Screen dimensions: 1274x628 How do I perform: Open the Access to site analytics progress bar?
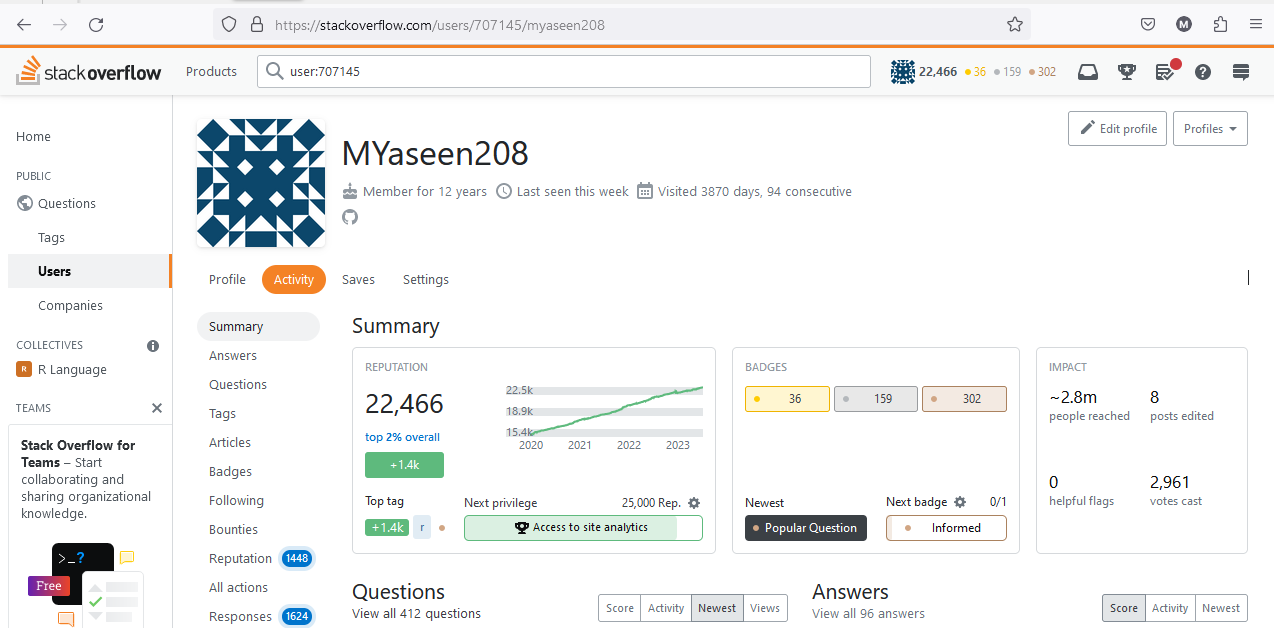coord(583,528)
